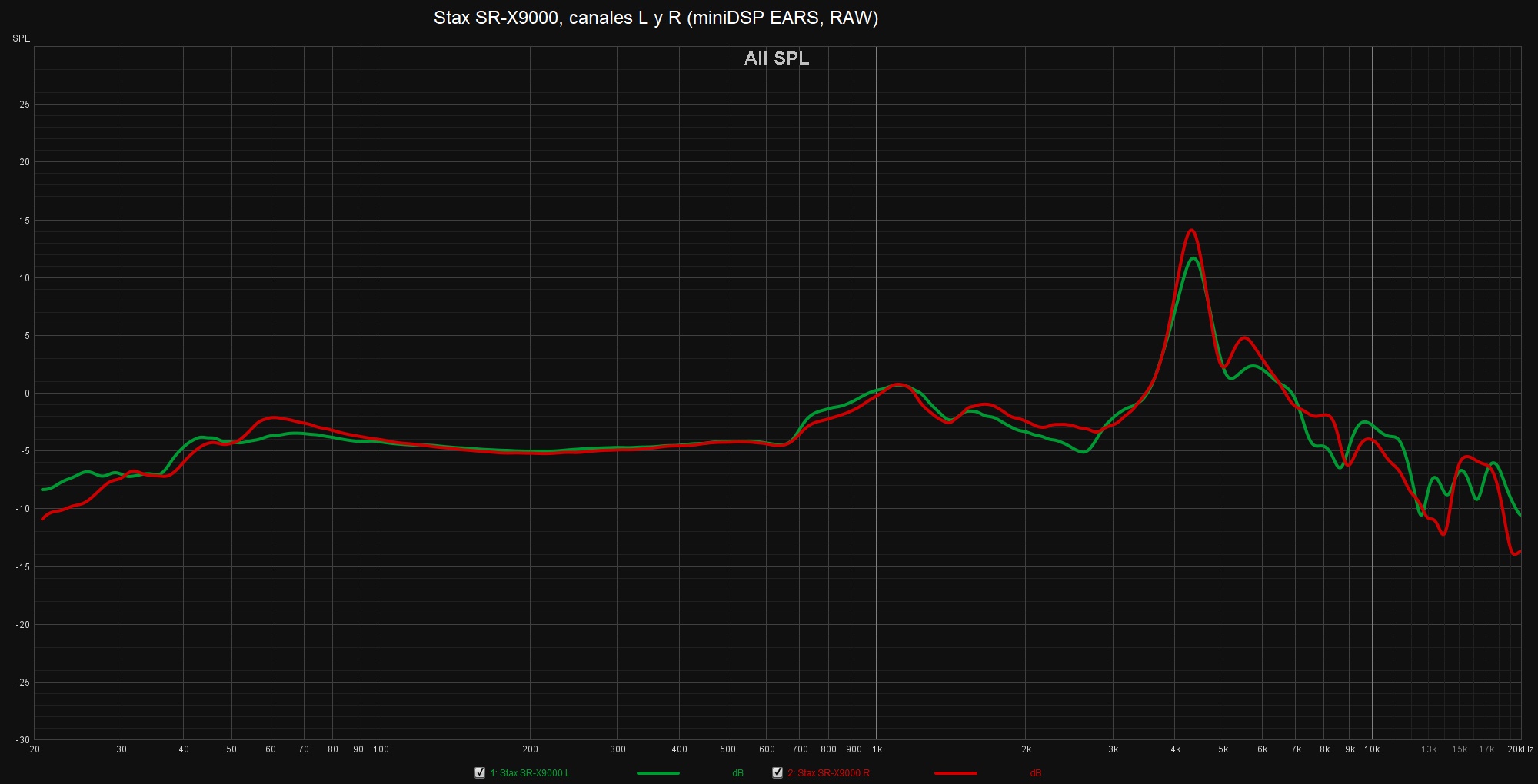Select the '1: Stax SR-X9000 L' legend label
This screenshot has height=784, width=1538.
(530, 773)
